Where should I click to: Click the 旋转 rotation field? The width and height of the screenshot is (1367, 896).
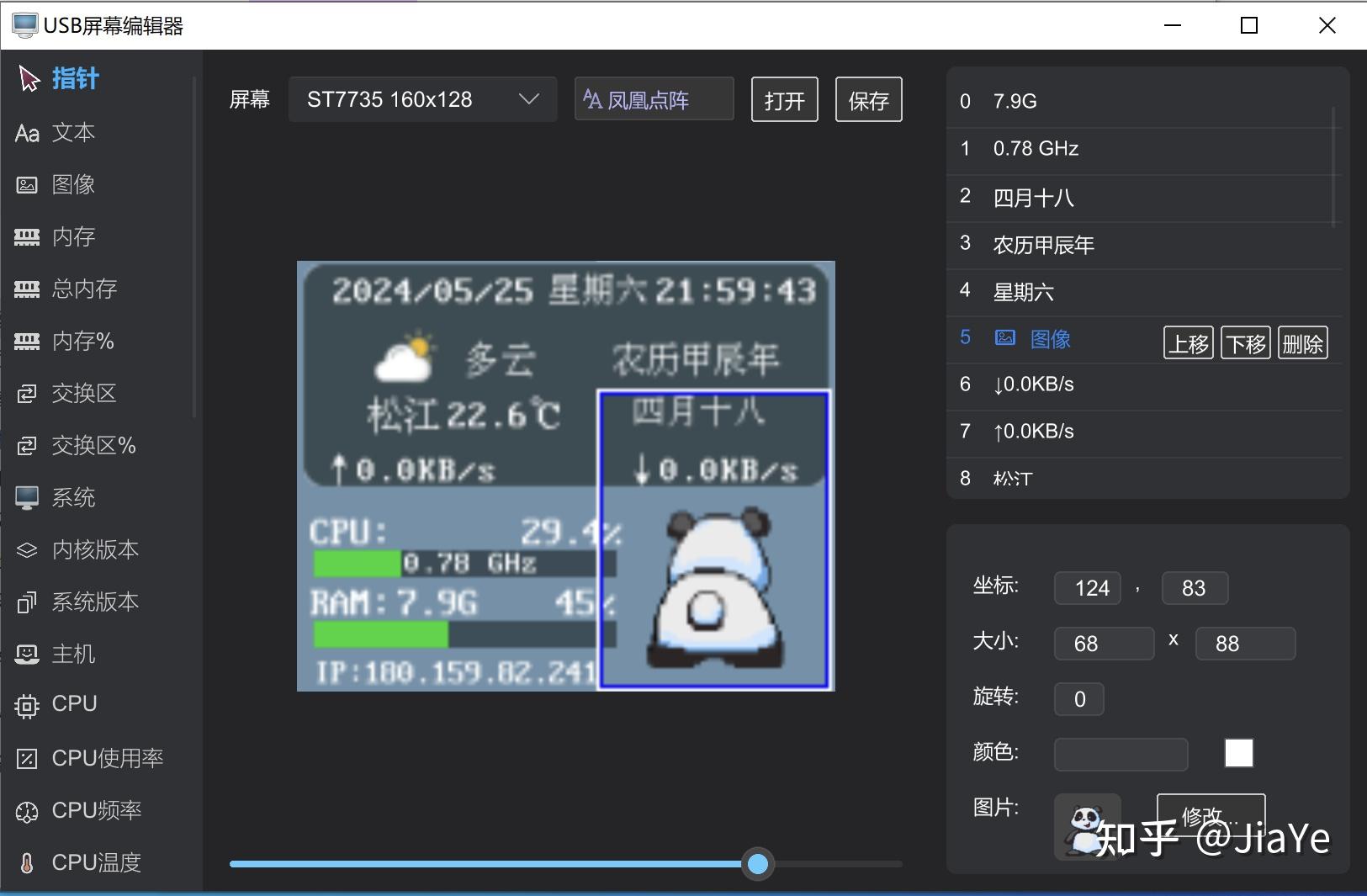1079,699
